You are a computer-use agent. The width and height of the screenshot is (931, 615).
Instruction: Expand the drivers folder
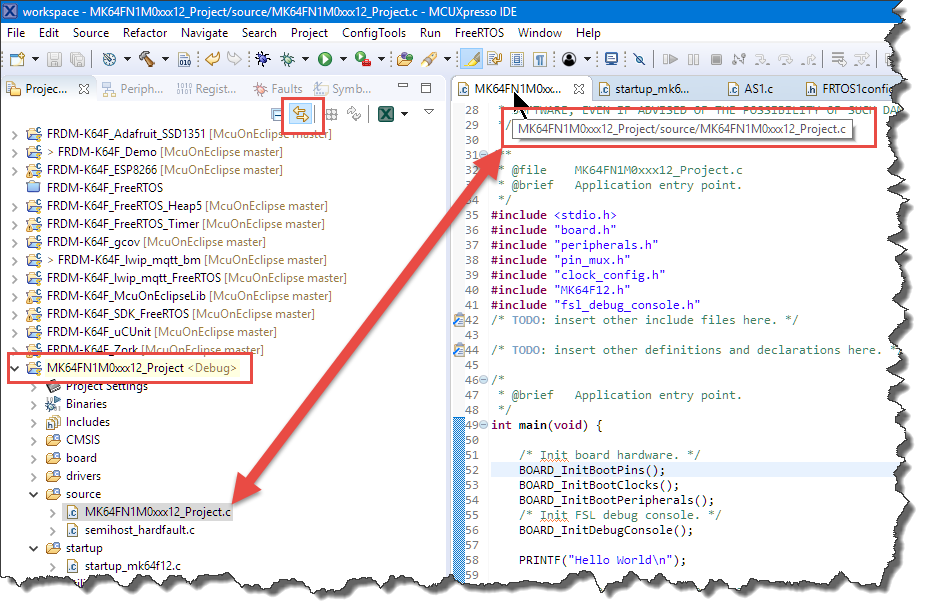[34, 476]
